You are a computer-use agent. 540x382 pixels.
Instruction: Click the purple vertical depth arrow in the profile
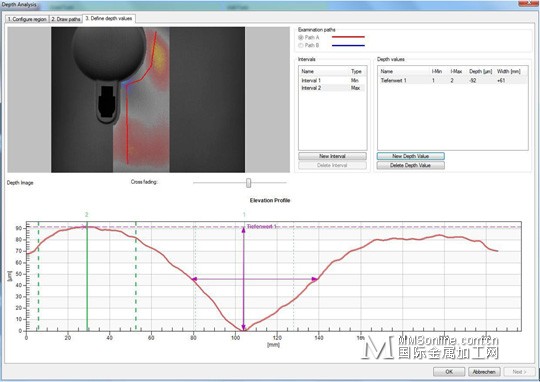click(243, 279)
